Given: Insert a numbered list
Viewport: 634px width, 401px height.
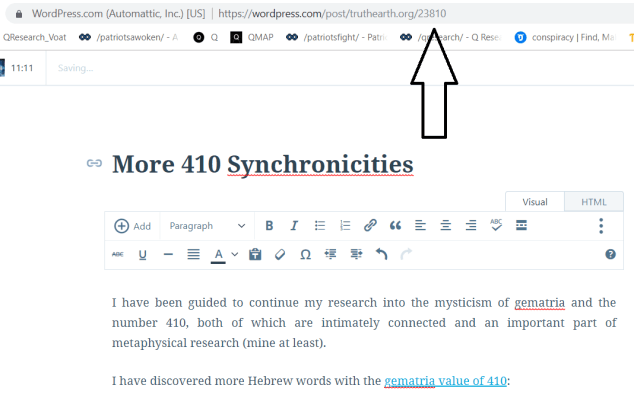Looking at the screenshot, I should pyautogui.click(x=345, y=226).
